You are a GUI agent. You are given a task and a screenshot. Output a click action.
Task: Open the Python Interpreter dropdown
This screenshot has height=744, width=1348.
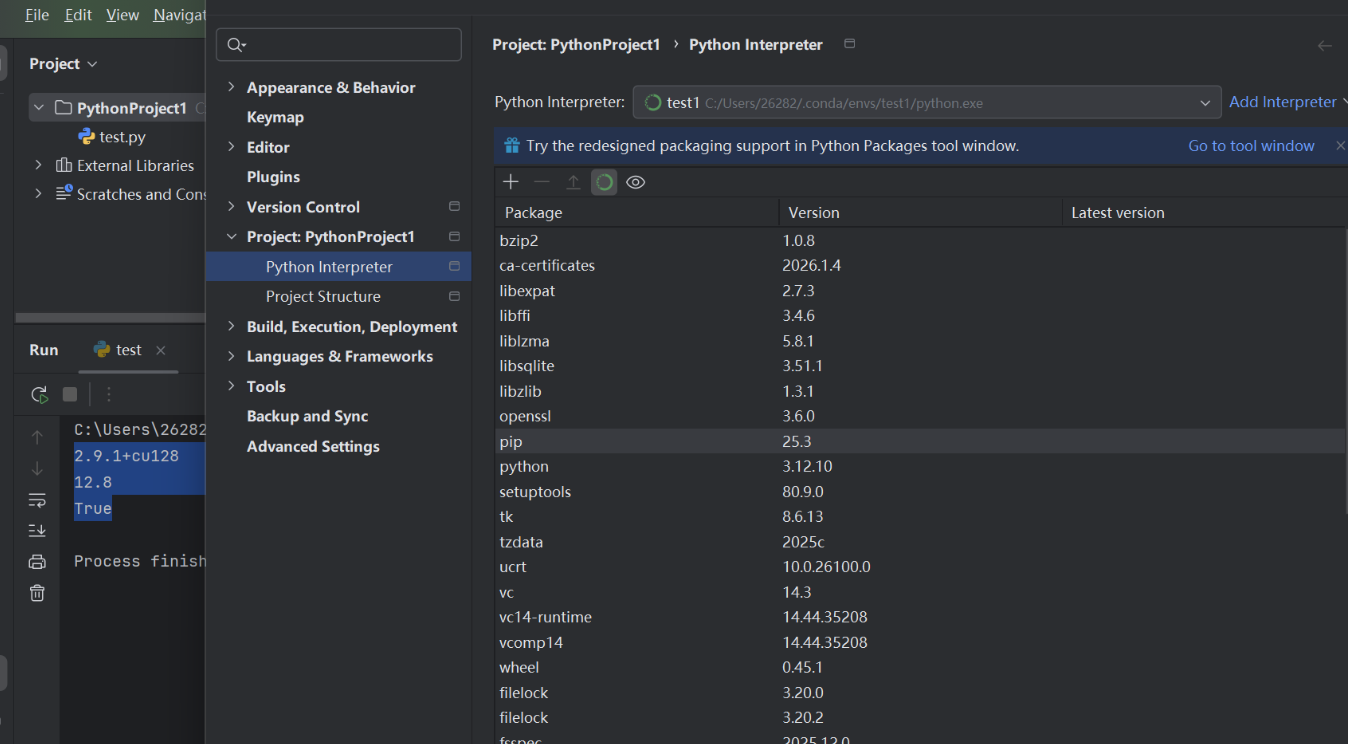pyautogui.click(x=1204, y=103)
